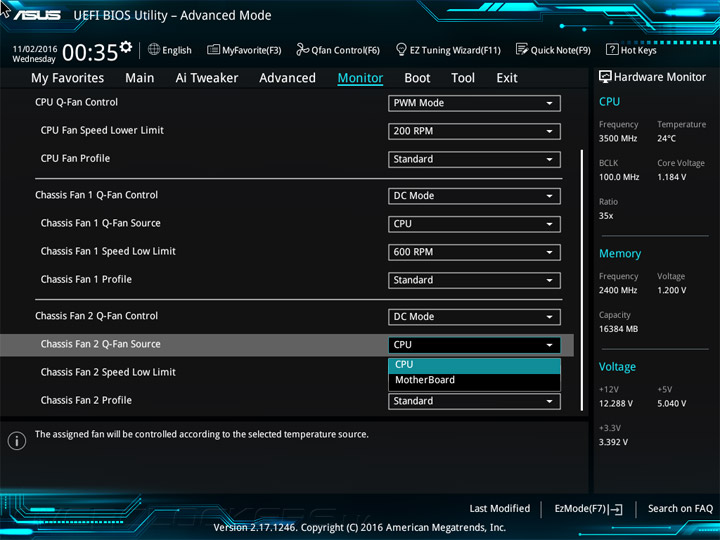Expand CPU Fan Speed Lower Limit dropdown
The height and width of the screenshot is (540, 720).
pyautogui.click(x=474, y=131)
